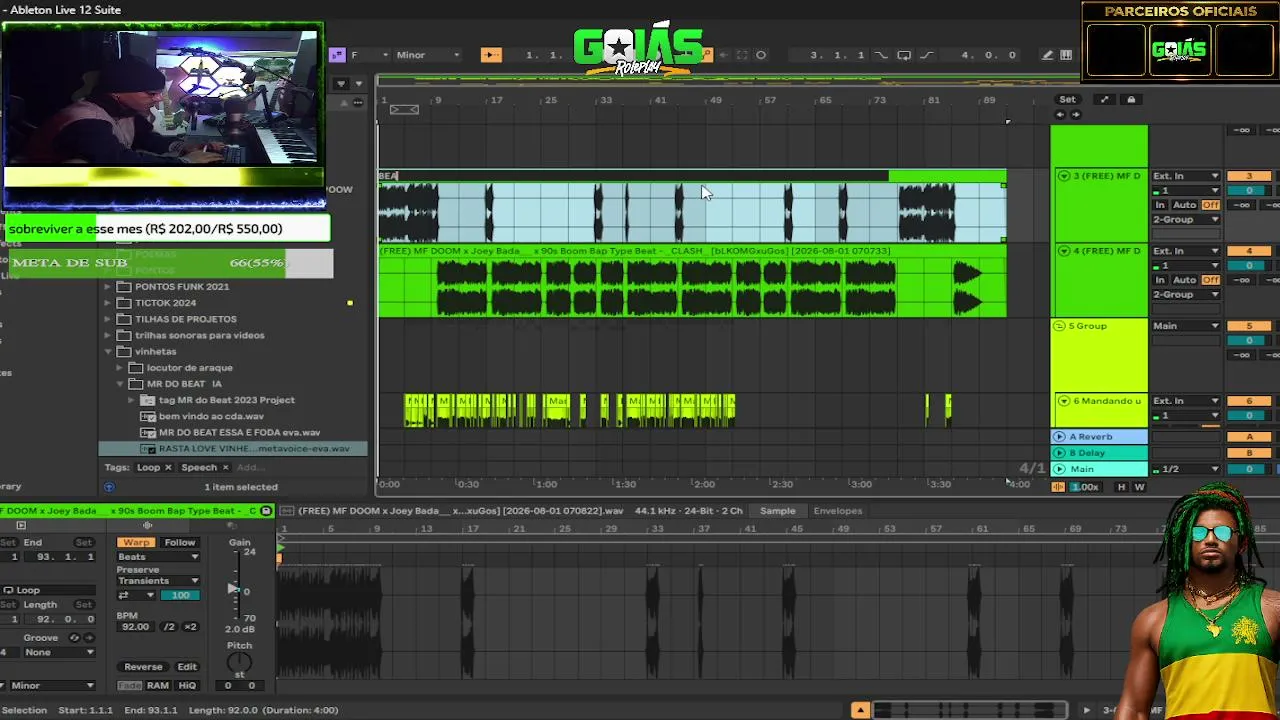
Task: Toggle the lock envelopes icon
Action: click(x=1131, y=99)
